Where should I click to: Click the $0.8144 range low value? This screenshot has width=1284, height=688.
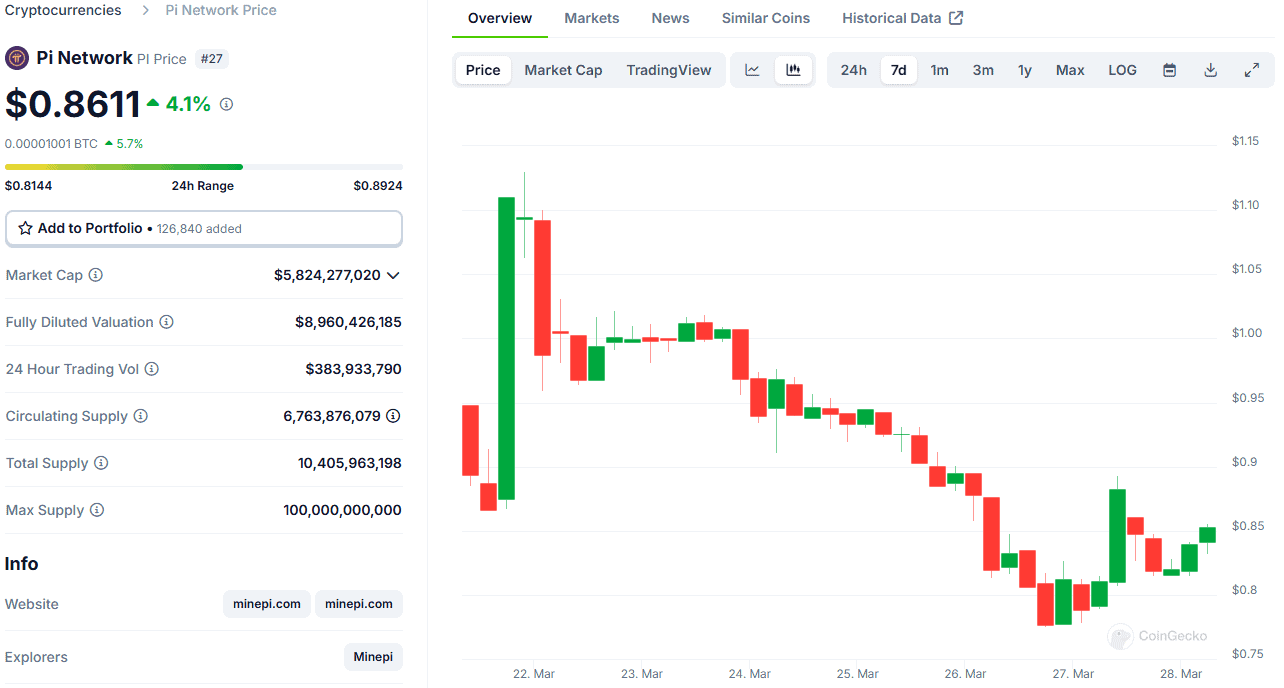click(29, 186)
